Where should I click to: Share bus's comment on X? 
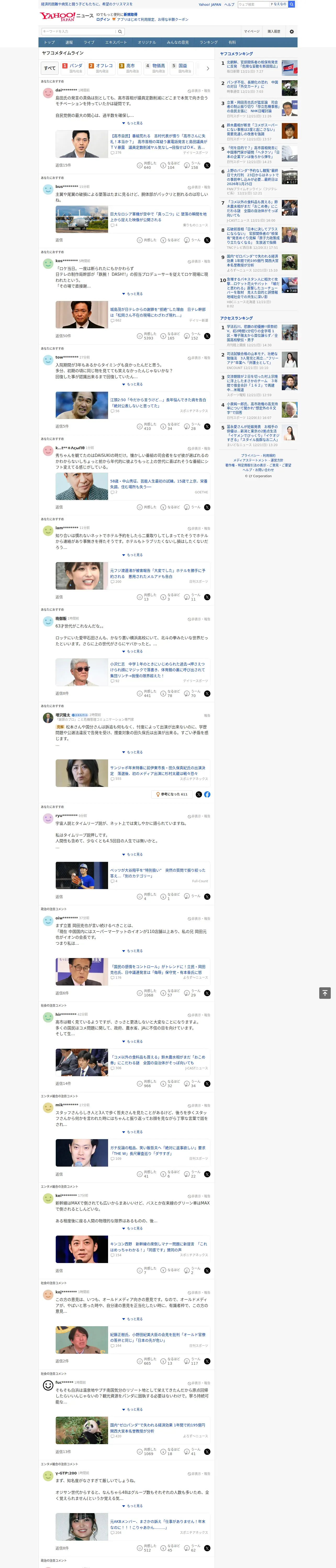pos(207,240)
